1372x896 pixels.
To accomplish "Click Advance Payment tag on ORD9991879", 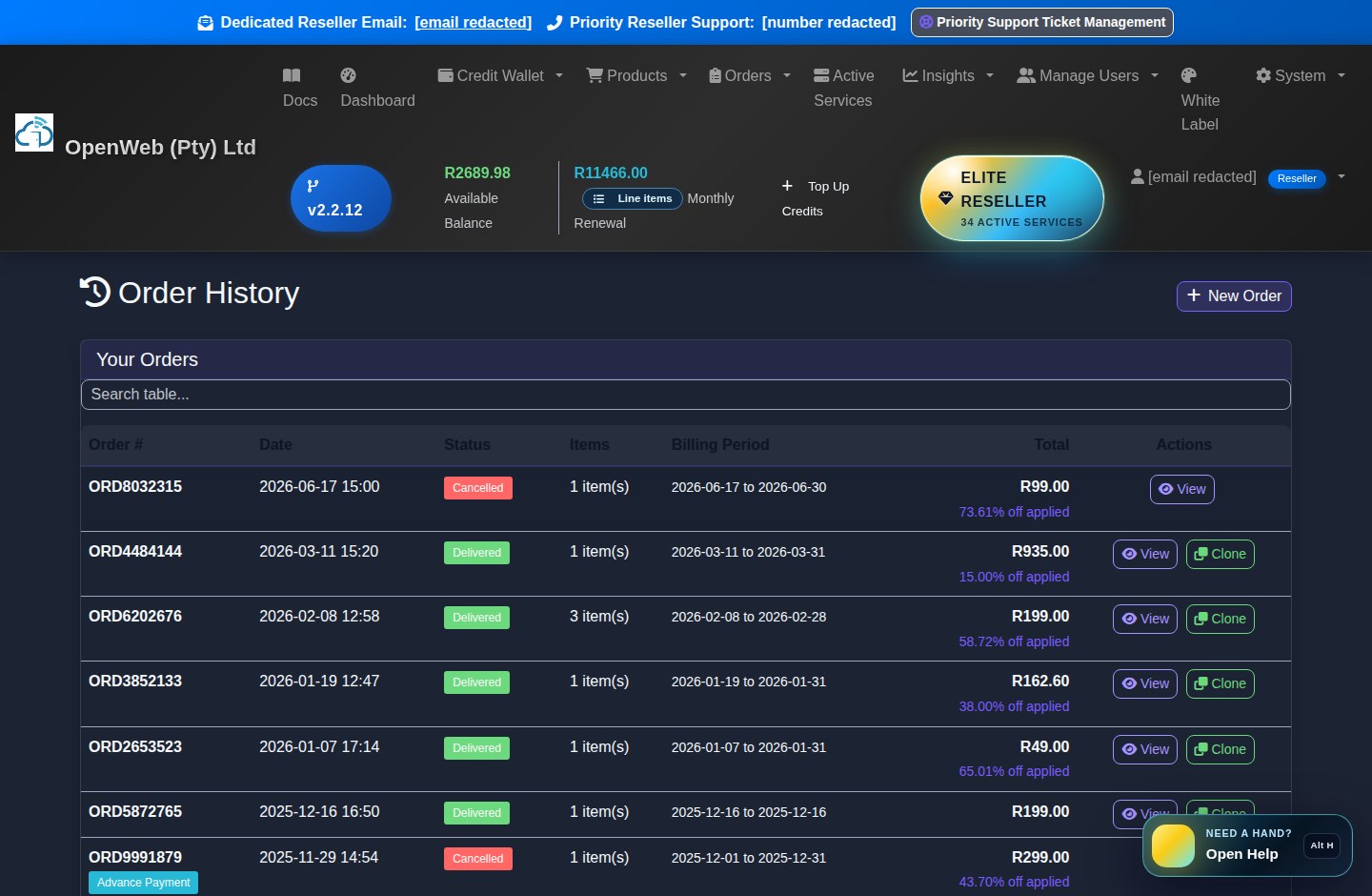I will (x=143, y=883).
